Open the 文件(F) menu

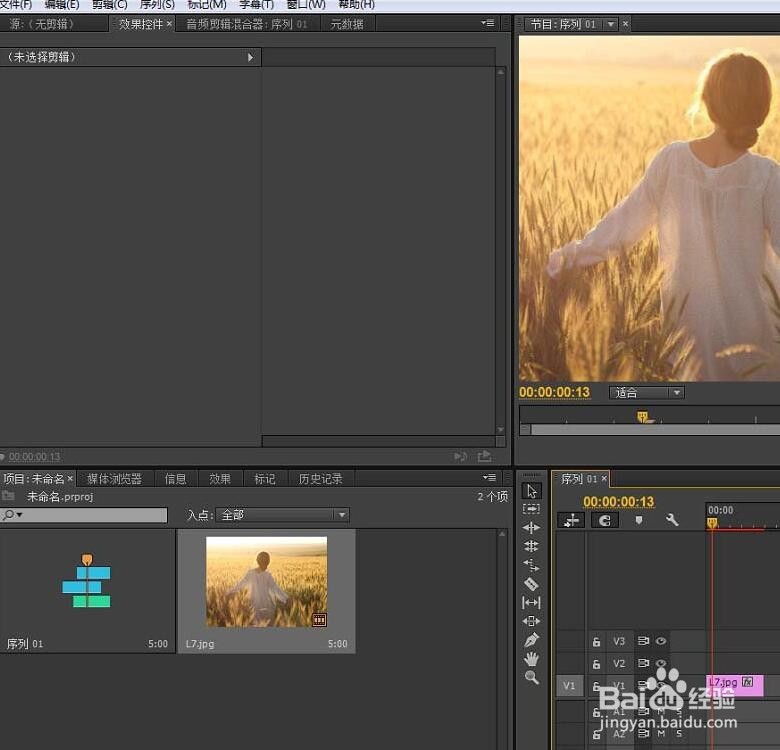16,5
